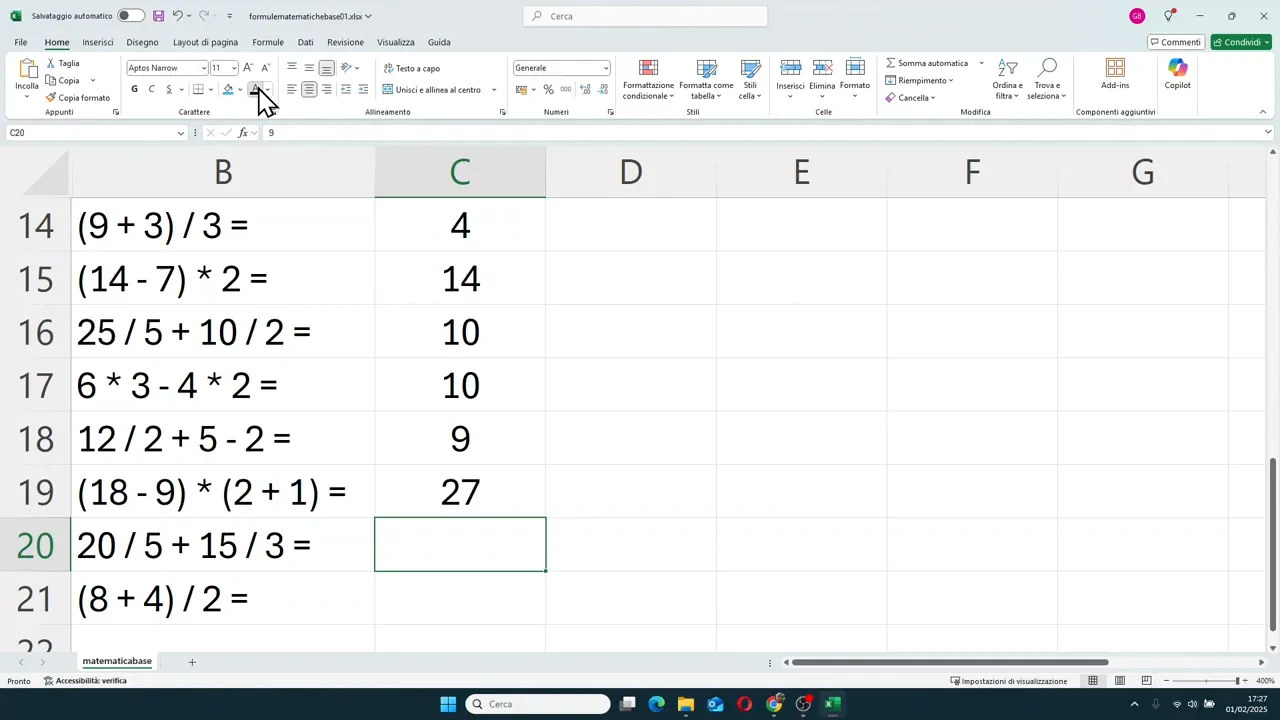Screen dimensions: 1280x720
Task: Open Trova e seleziona menu
Action: pyautogui.click(x=1046, y=79)
